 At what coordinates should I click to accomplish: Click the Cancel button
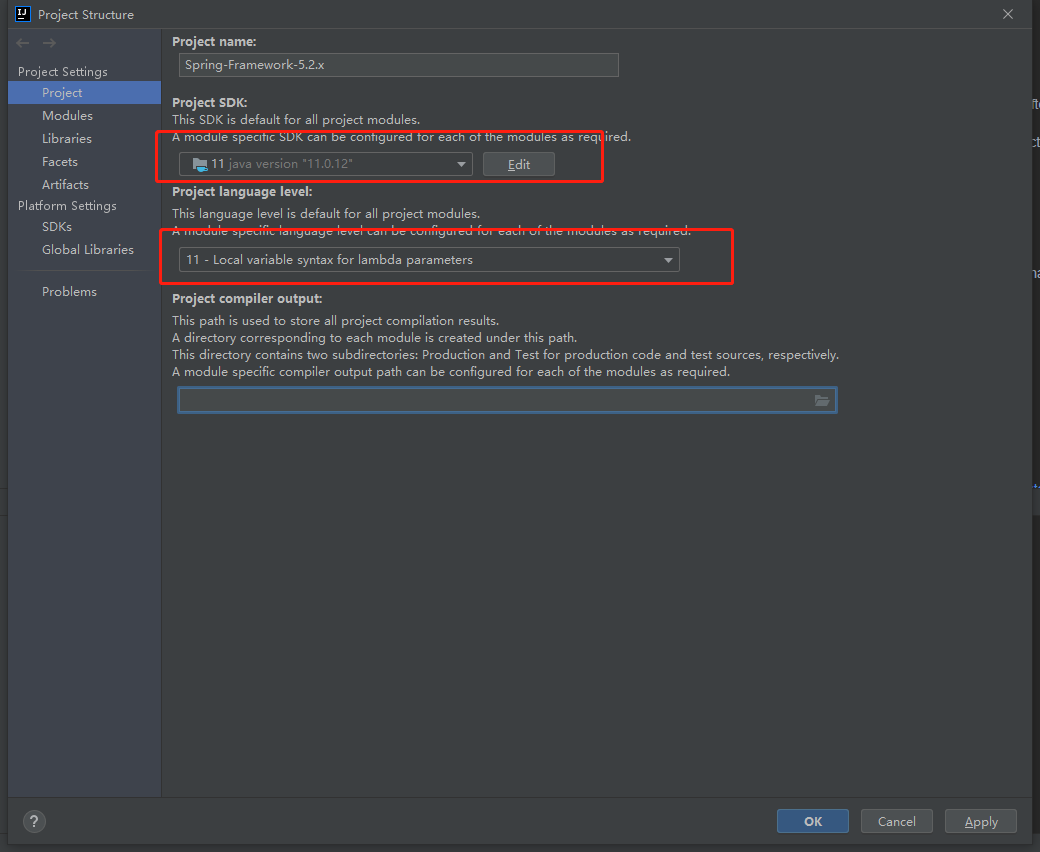[897, 822]
